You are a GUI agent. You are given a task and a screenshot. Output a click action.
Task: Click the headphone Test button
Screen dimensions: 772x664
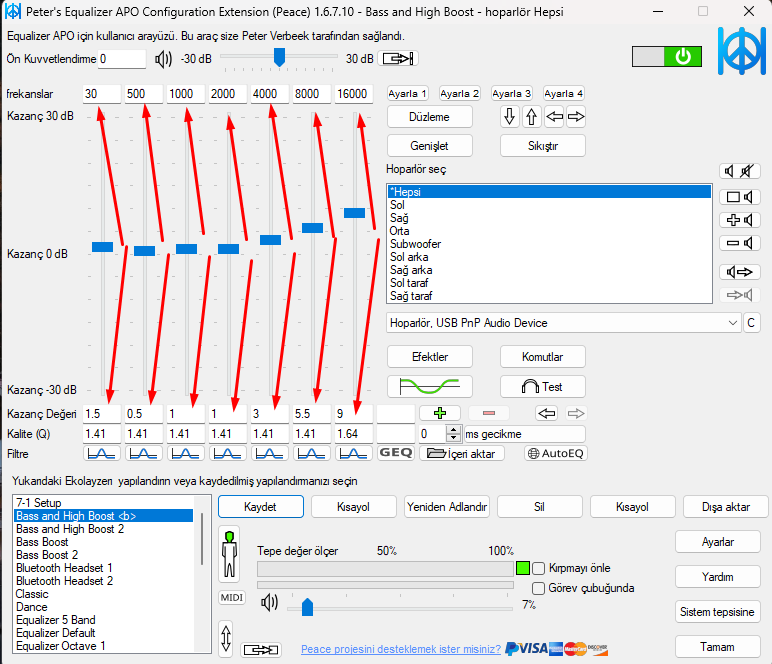click(543, 386)
